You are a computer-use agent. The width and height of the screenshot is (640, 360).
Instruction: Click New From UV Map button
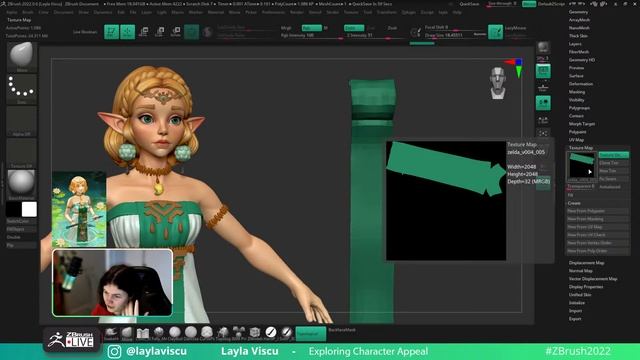point(598,227)
